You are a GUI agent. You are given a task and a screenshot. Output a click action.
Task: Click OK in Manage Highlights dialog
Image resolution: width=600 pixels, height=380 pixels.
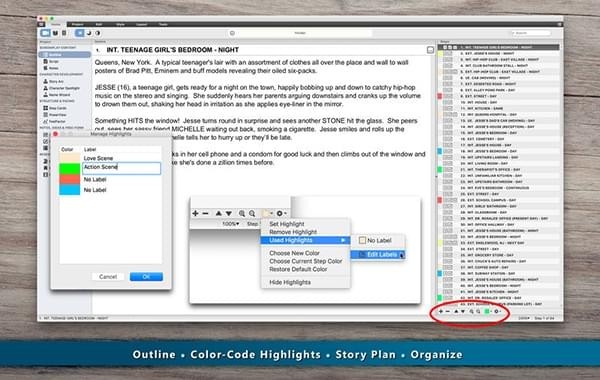click(x=146, y=277)
